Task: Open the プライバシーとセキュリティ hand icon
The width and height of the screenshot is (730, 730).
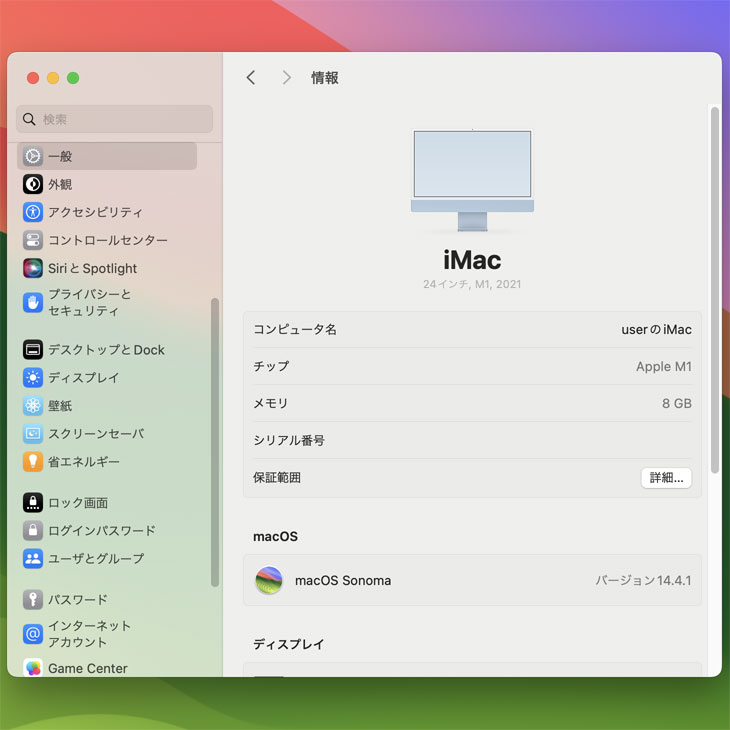Action: point(33,302)
